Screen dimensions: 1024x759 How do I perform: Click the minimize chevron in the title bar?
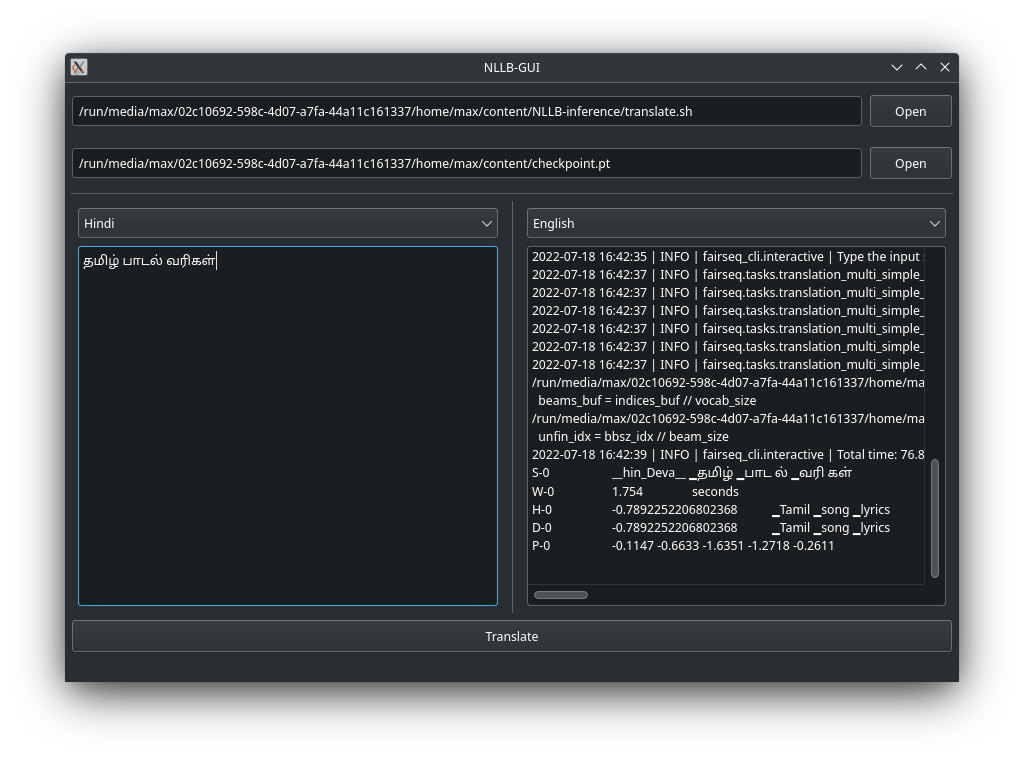pos(897,67)
